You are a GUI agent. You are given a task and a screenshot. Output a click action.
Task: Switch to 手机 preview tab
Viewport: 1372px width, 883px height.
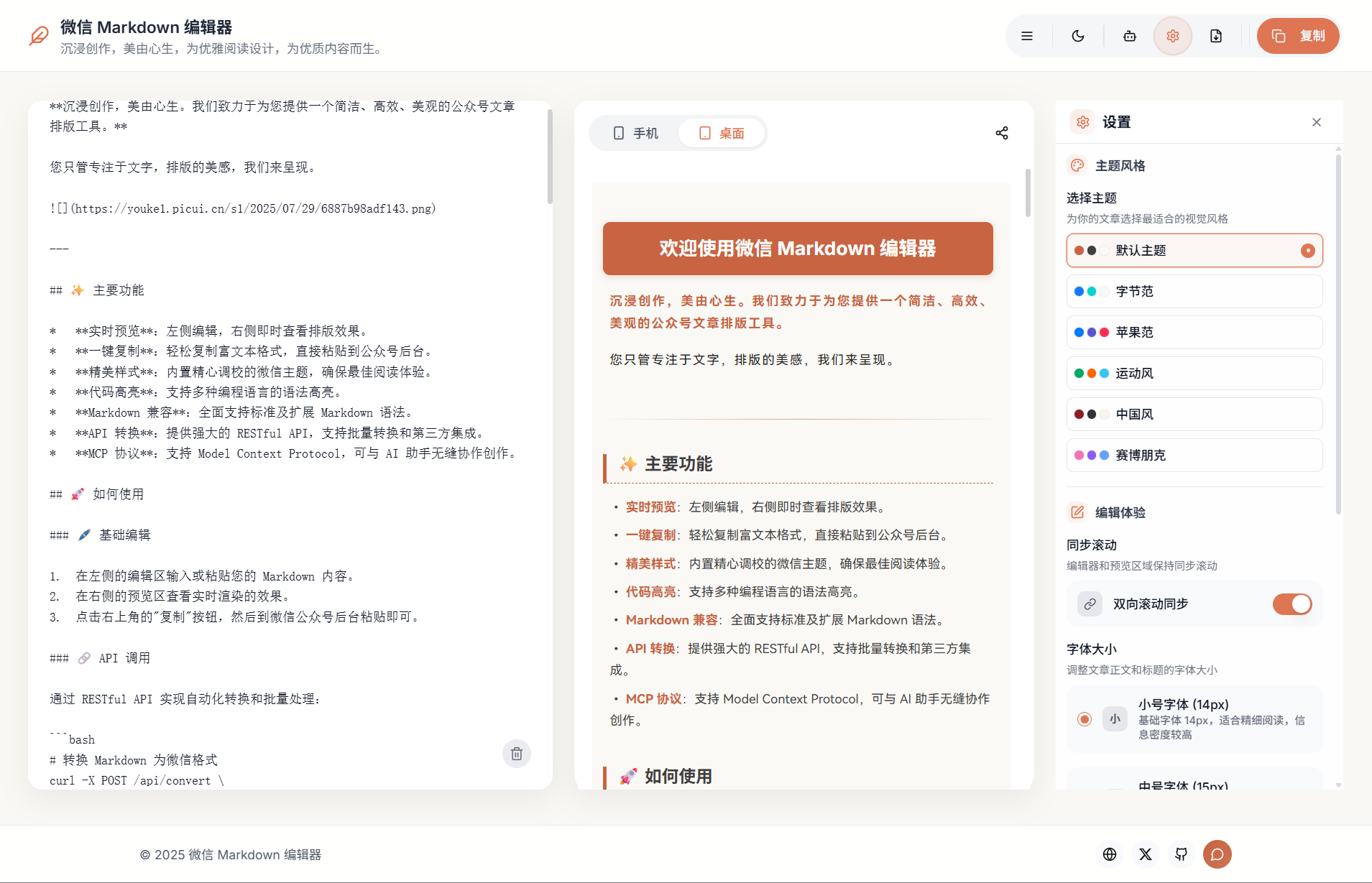pos(635,133)
